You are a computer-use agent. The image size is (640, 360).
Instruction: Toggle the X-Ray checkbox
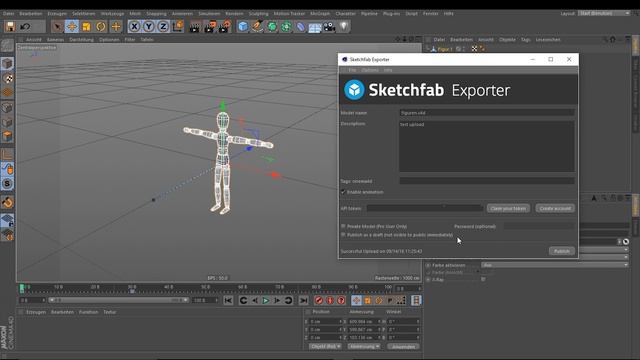(483, 280)
